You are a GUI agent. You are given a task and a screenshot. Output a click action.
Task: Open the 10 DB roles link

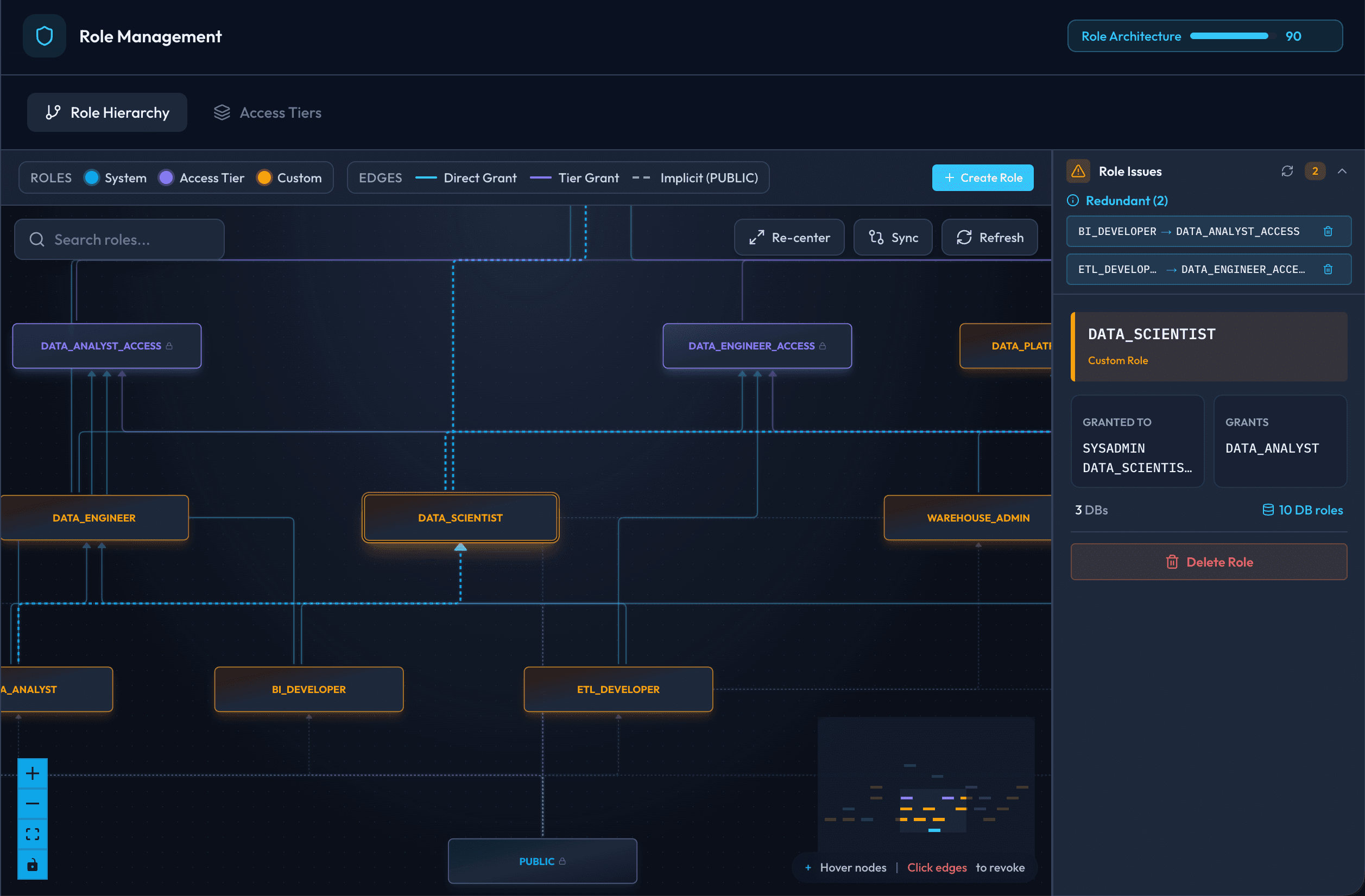point(1303,510)
